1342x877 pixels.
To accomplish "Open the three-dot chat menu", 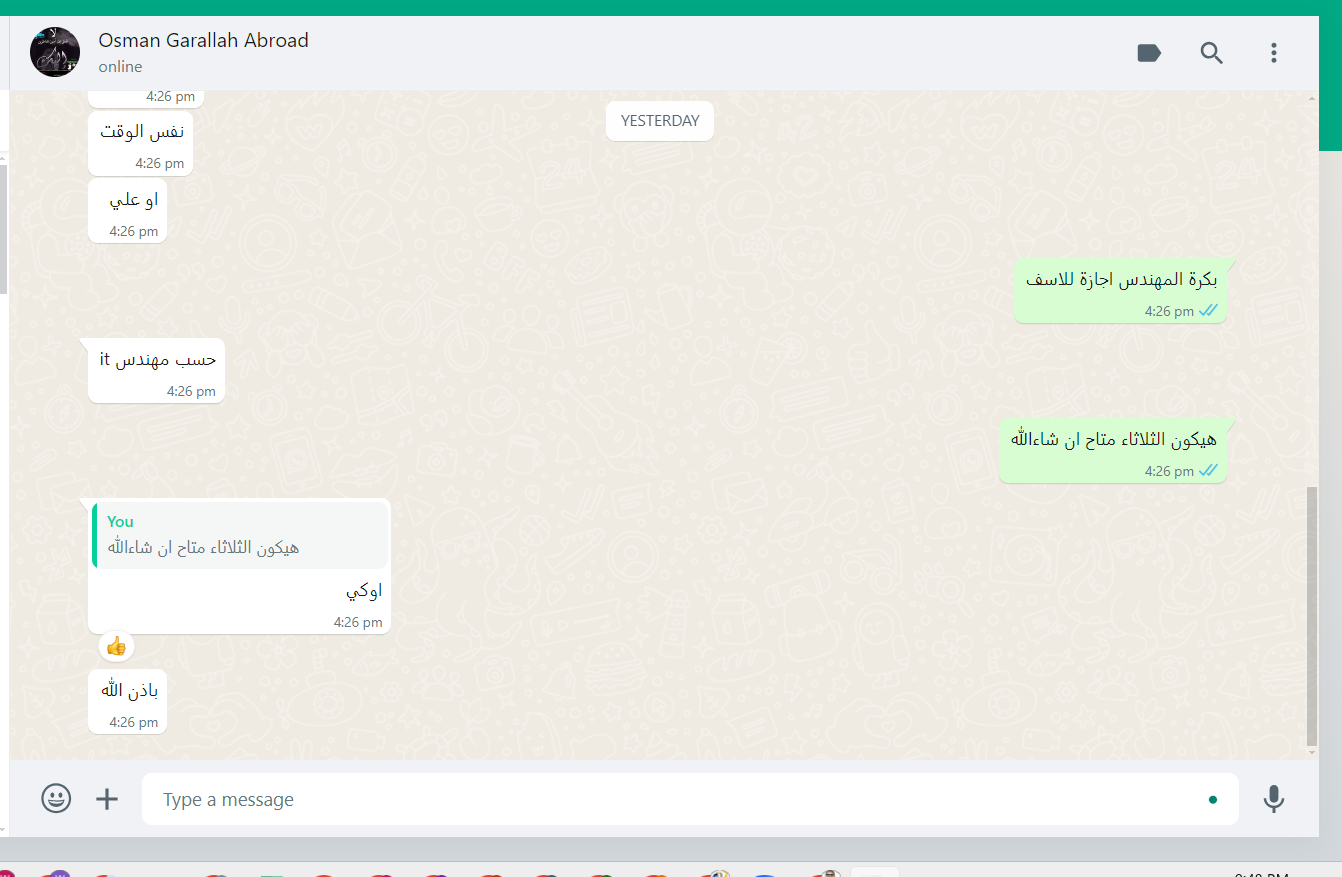I will pyautogui.click(x=1273, y=53).
